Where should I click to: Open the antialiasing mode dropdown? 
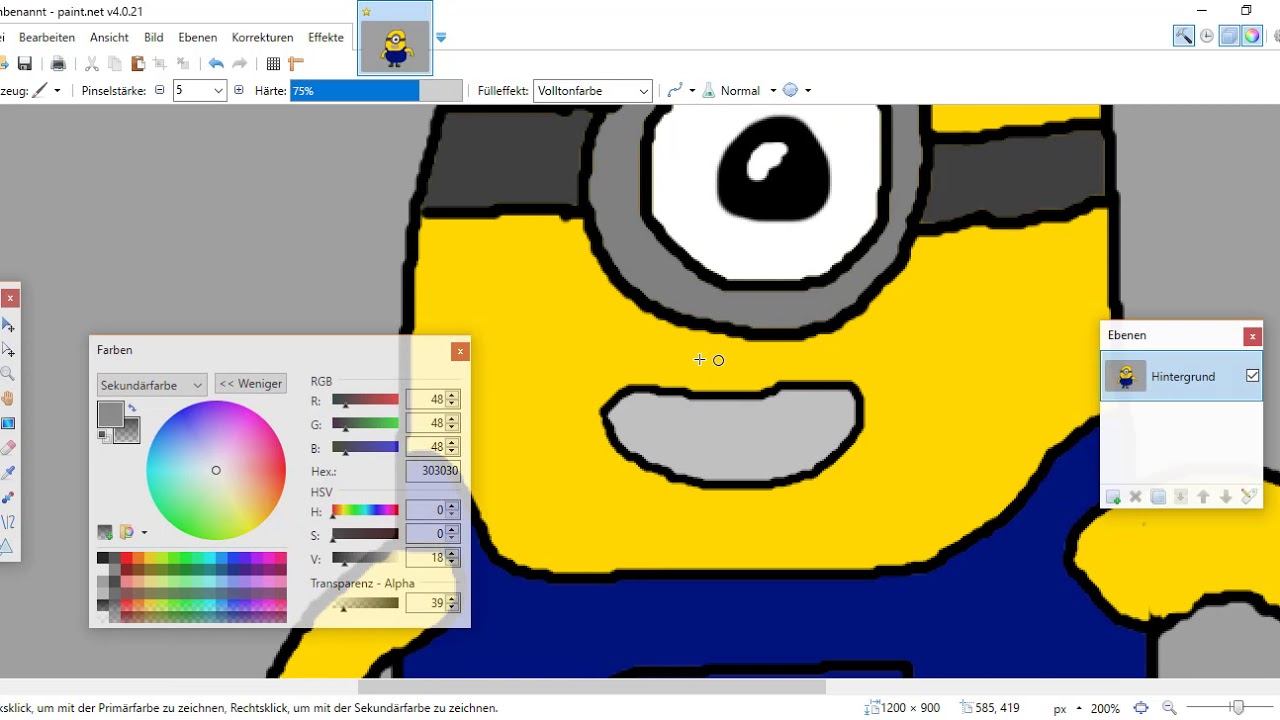681,90
